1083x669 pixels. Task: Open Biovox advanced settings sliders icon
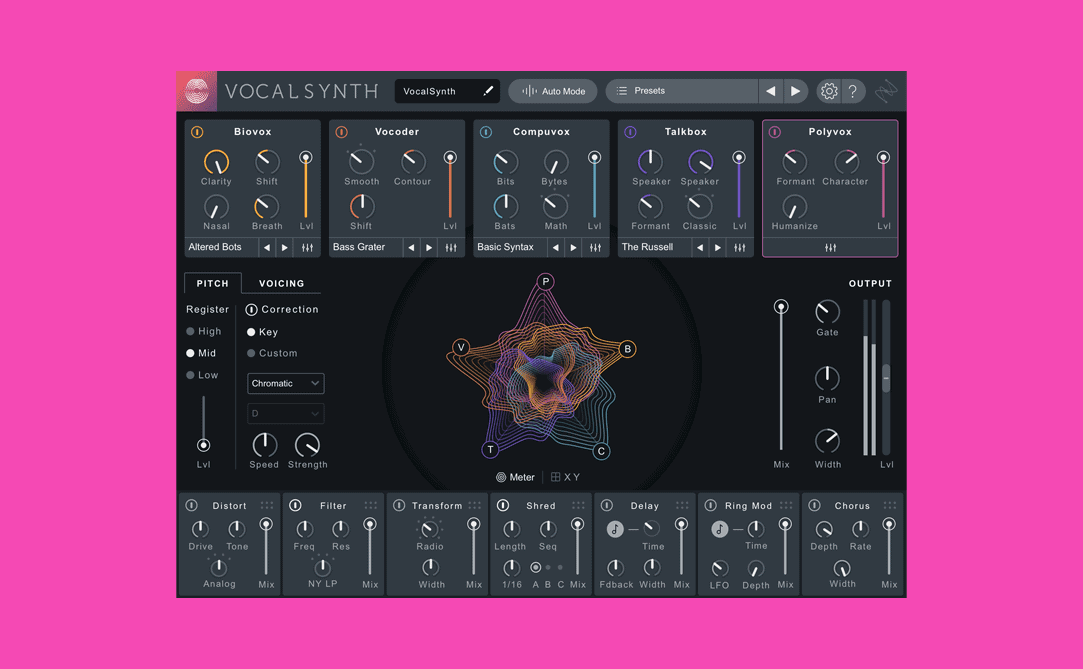click(x=308, y=247)
